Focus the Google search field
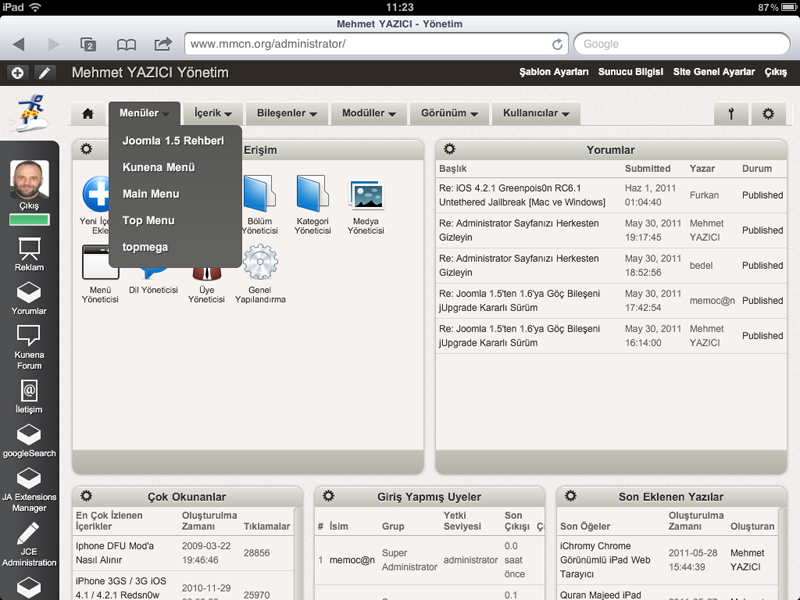Image resolution: width=800 pixels, height=600 pixels. 682,44
